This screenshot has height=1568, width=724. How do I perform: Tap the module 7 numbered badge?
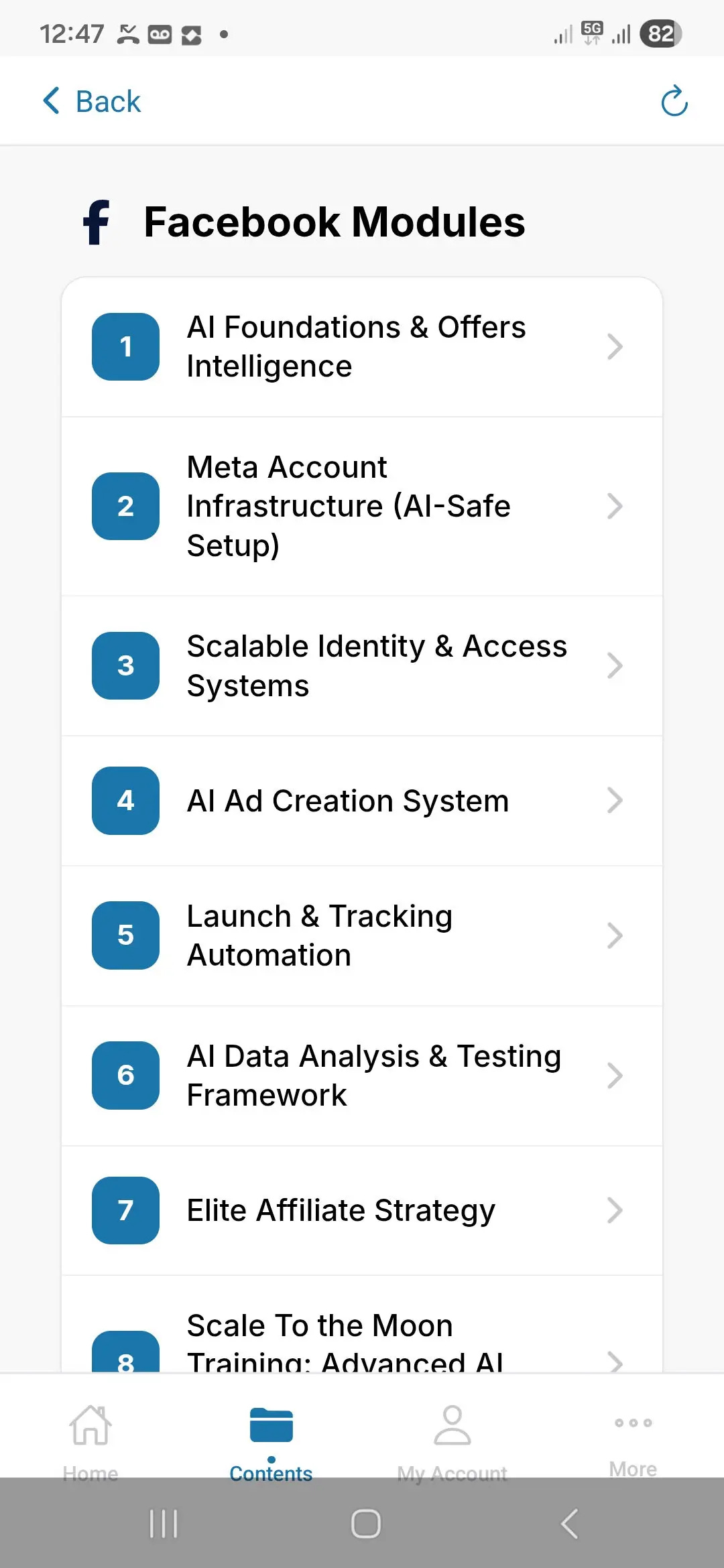[x=125, y=1210]
